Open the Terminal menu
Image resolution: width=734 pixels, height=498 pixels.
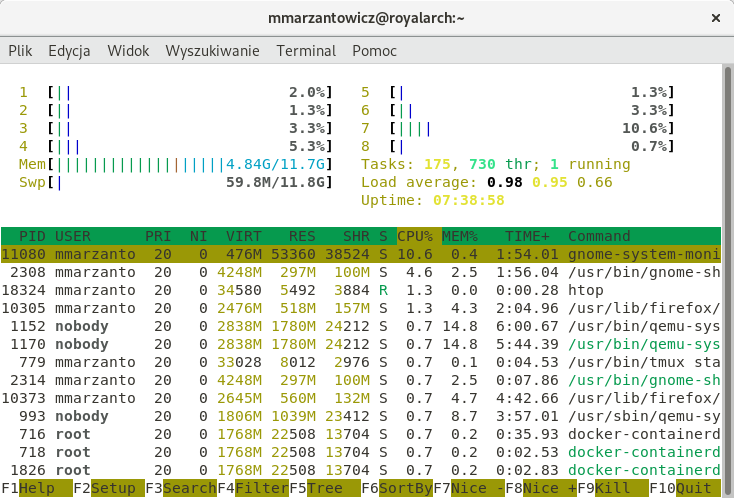[x=306, y=51]
